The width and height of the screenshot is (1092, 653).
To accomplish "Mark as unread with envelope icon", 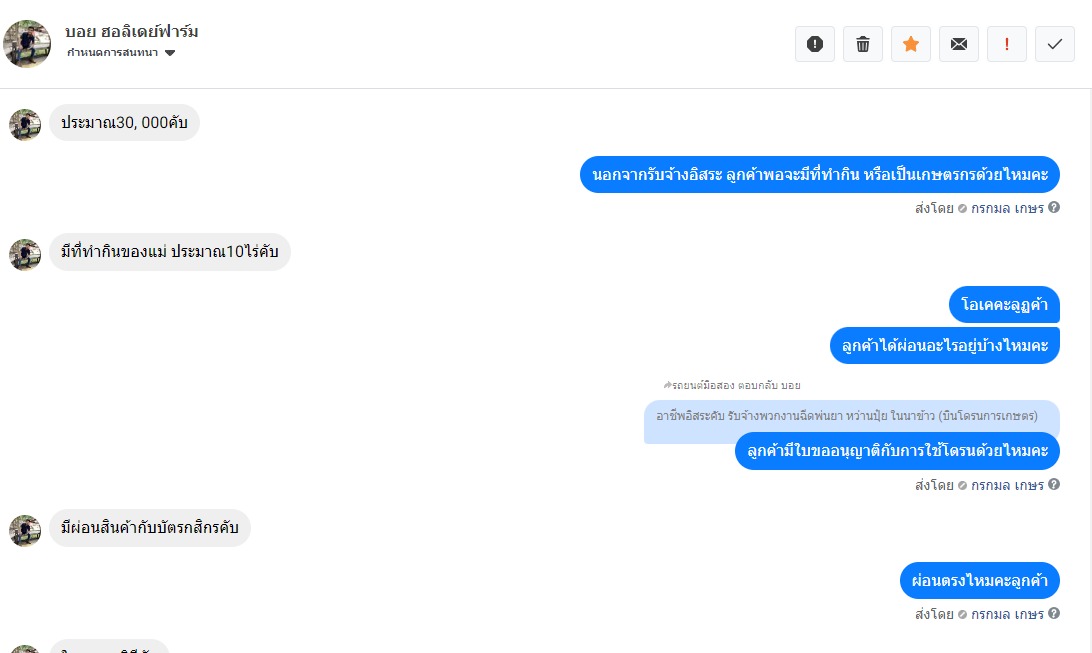I will tap(959, 44).
